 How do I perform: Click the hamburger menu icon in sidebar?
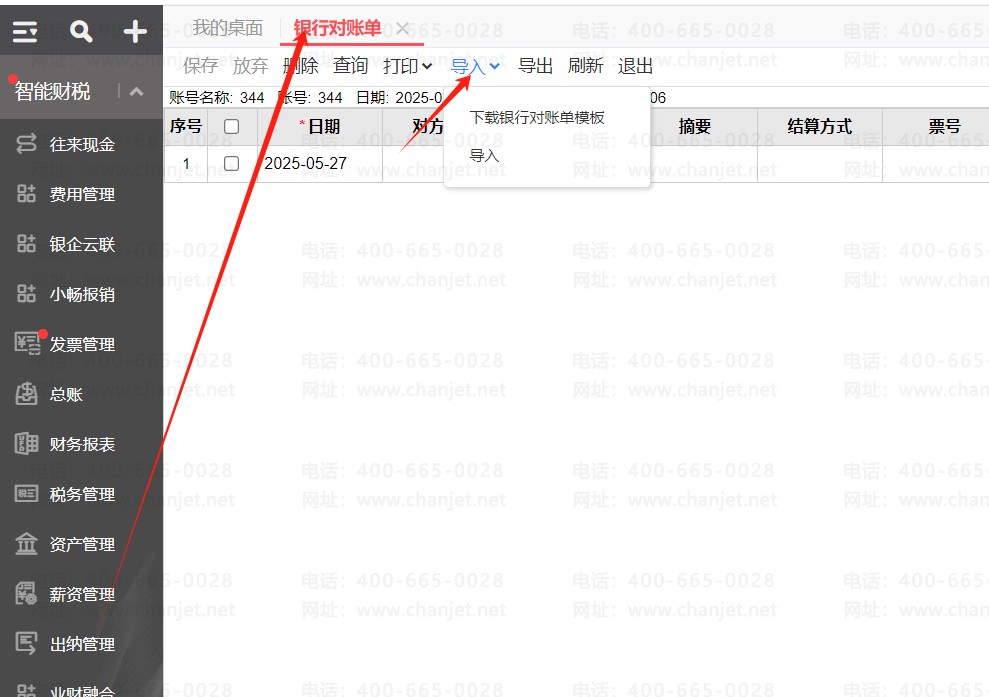(x=25, y=32)
